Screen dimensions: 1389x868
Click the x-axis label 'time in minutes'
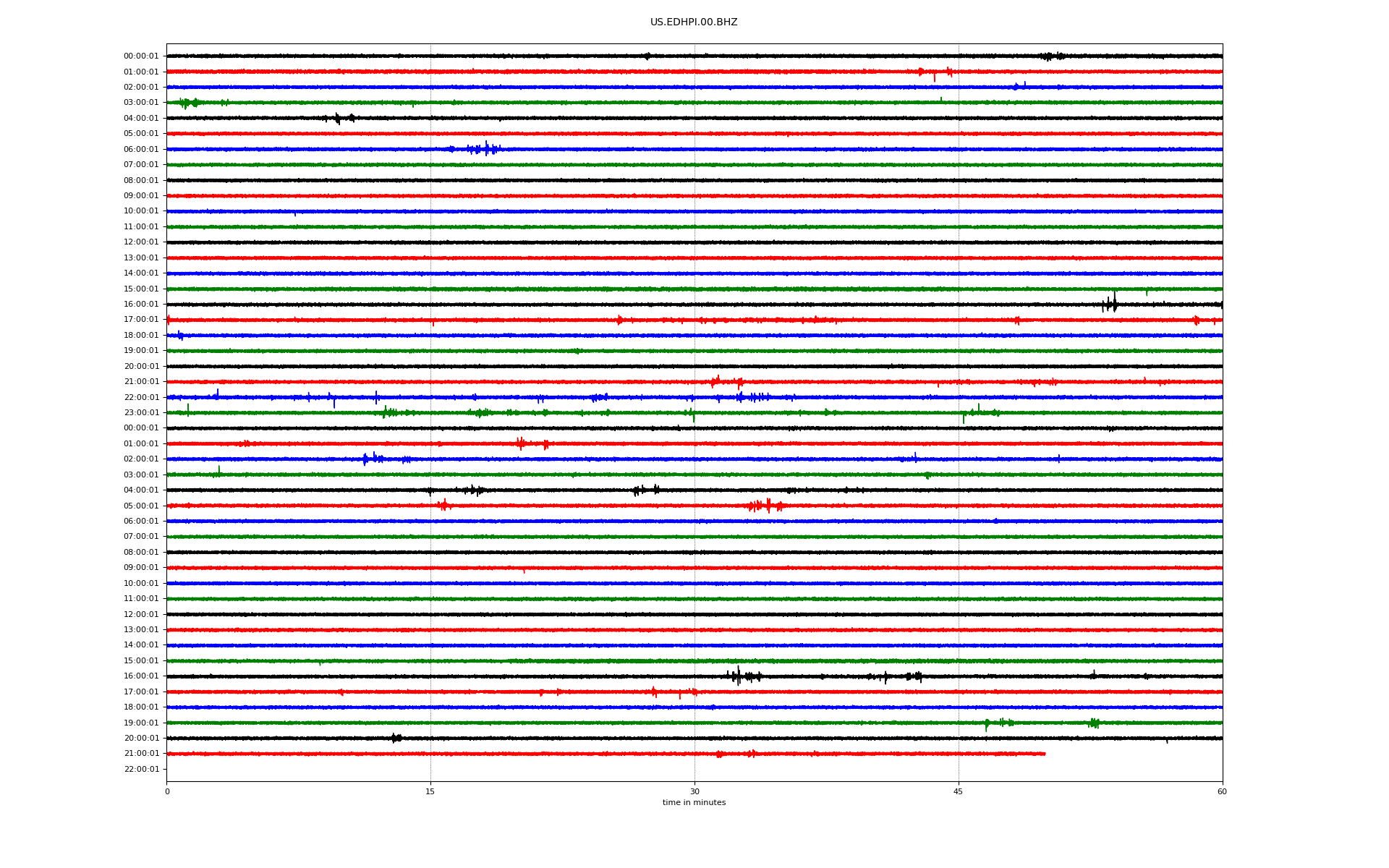pyautogui.click(x=693, y=803)
